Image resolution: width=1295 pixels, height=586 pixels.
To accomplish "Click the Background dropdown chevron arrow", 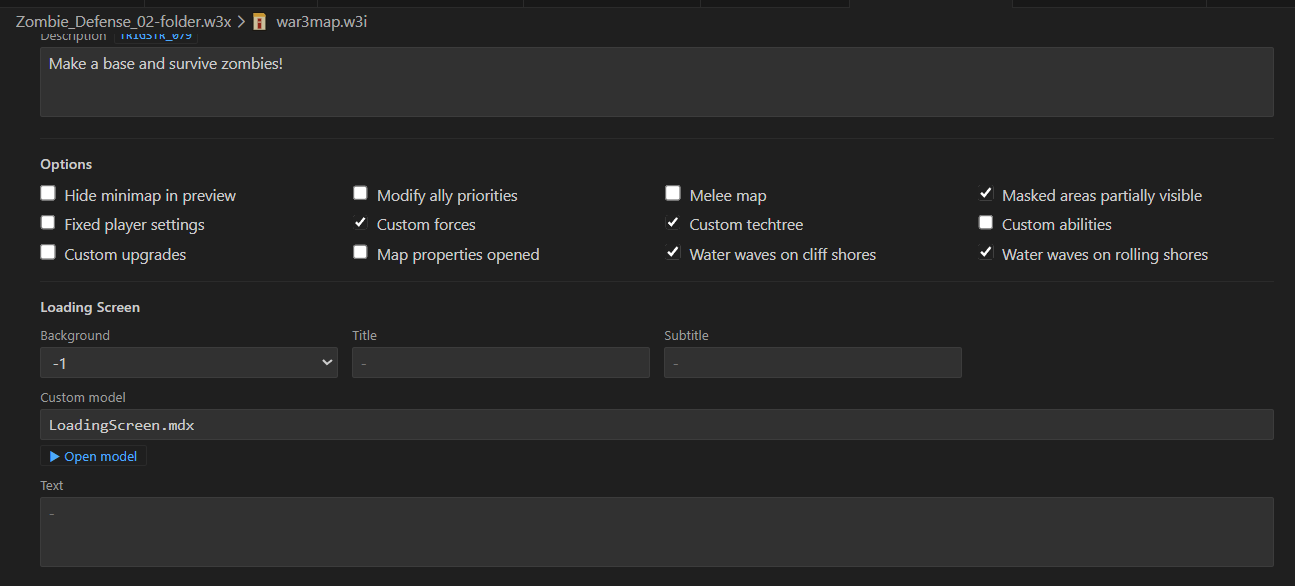I will pyautogui.click(x=327, y=363).
